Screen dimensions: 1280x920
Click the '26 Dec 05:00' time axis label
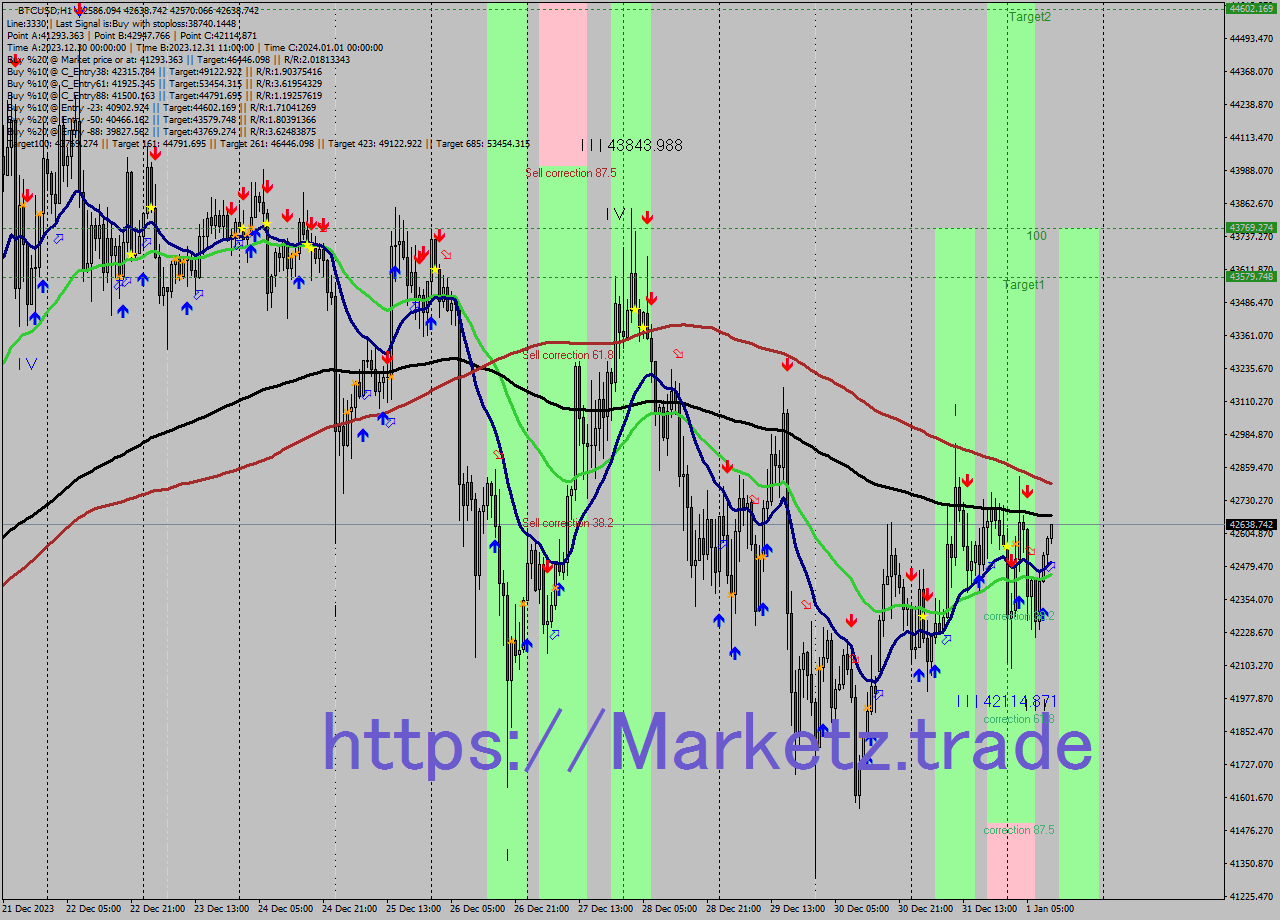[x=478, y=909]
